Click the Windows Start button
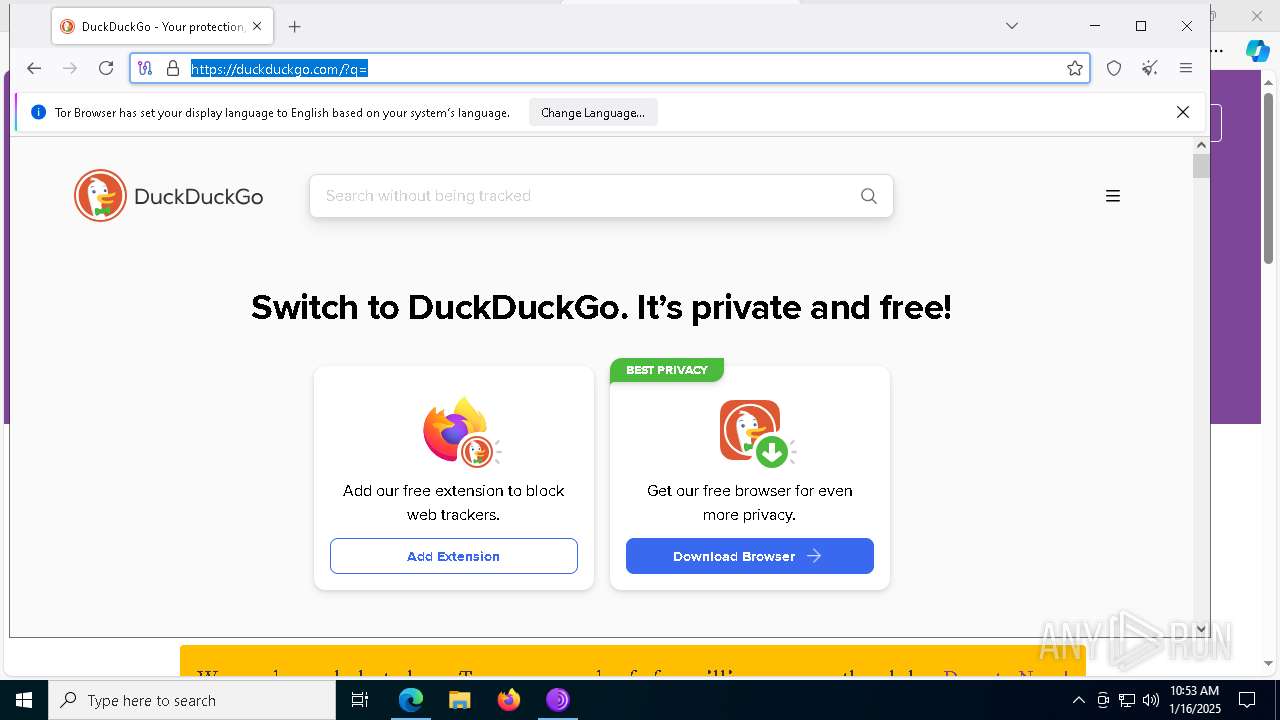Viewport: 1280px width, 720px height. [24, 700]
